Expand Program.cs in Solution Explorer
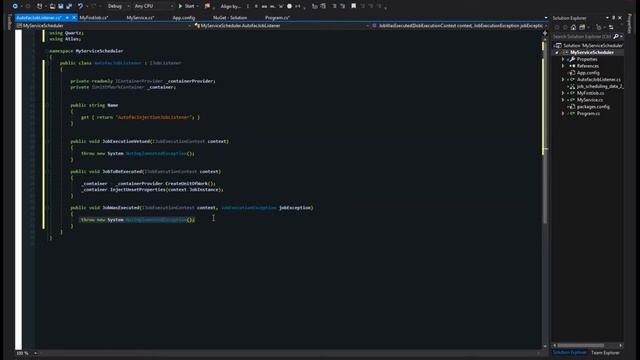Screen dimensions: 640x360 click(563, 113)
